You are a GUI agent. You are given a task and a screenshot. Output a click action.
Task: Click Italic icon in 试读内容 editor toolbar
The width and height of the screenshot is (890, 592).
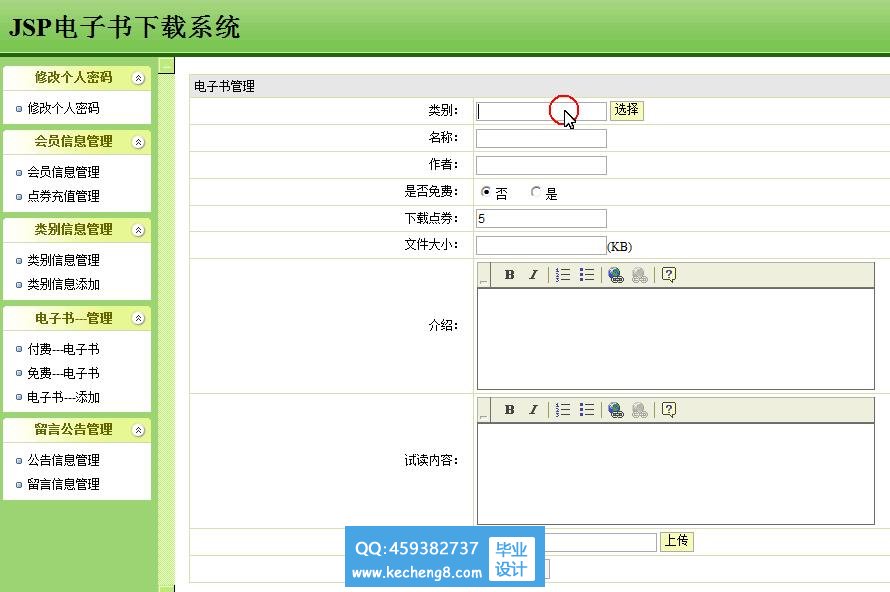[x=533, y=409]
